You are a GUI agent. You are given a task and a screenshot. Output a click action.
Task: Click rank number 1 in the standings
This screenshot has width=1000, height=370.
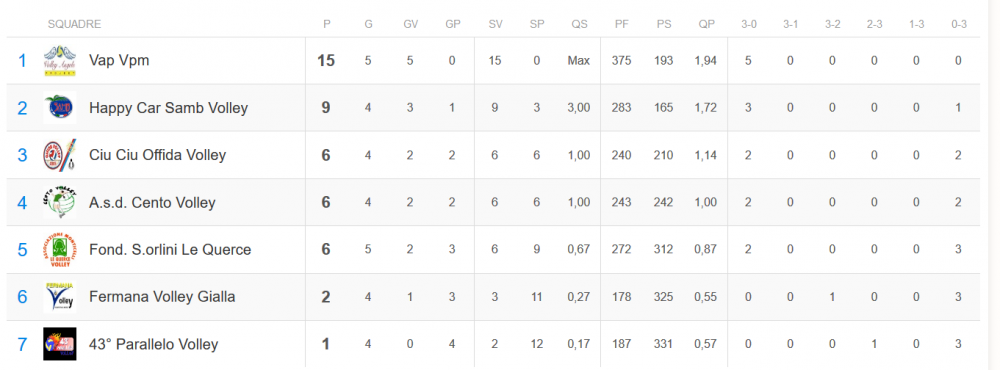pyautogui.click(x=22, y=61)
